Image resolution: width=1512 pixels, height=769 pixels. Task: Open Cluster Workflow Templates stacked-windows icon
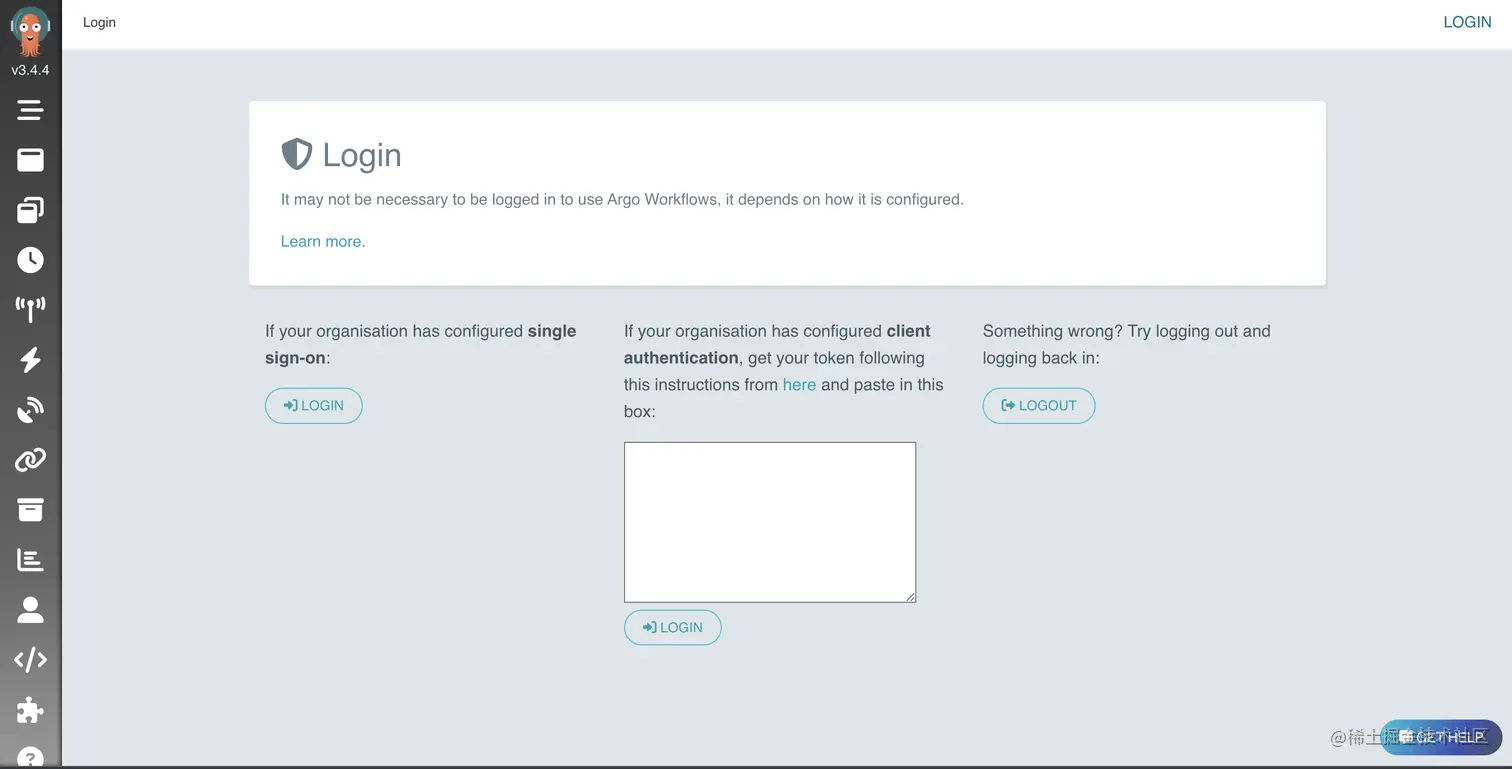point(30,210)
